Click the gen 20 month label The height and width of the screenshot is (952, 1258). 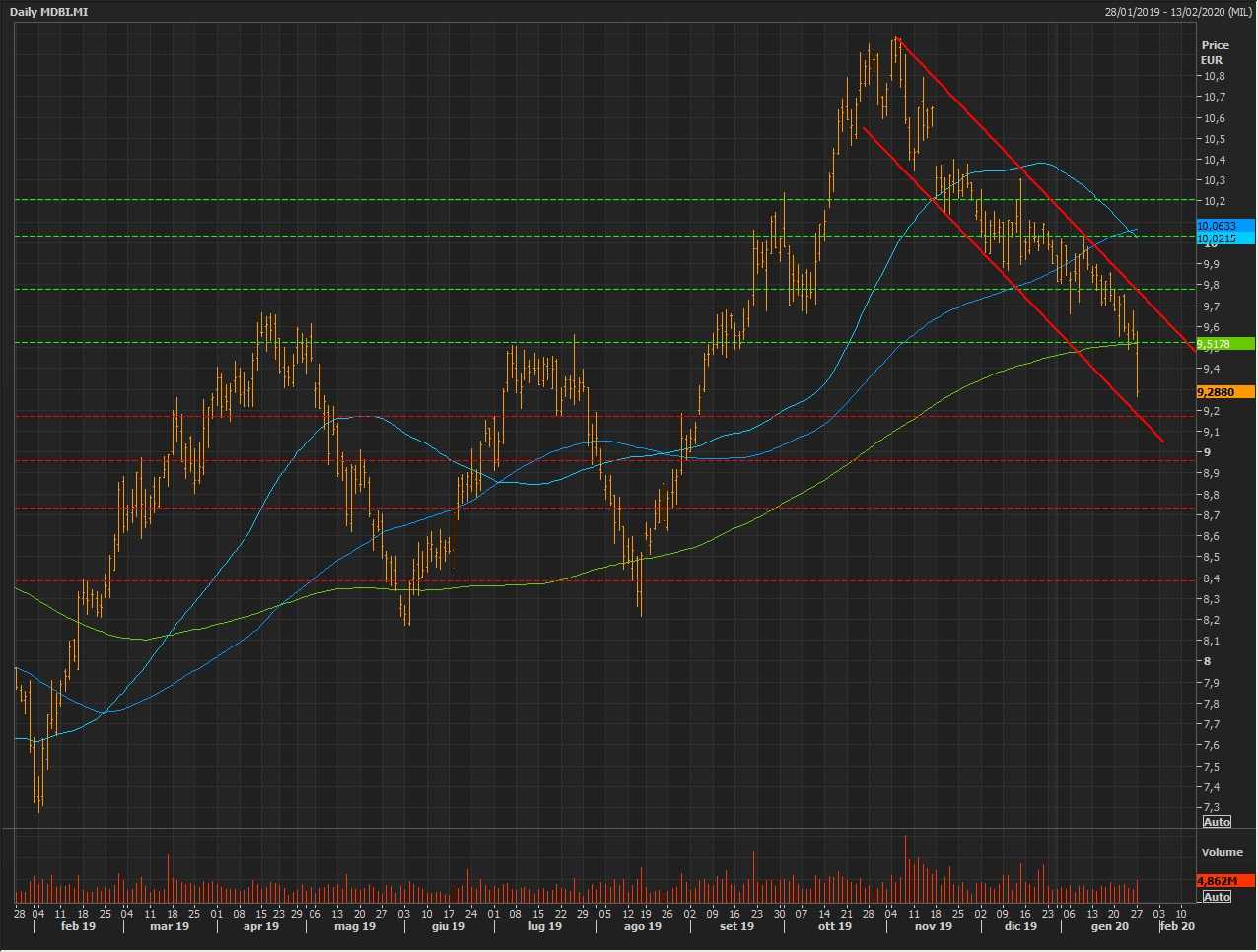1109,926
